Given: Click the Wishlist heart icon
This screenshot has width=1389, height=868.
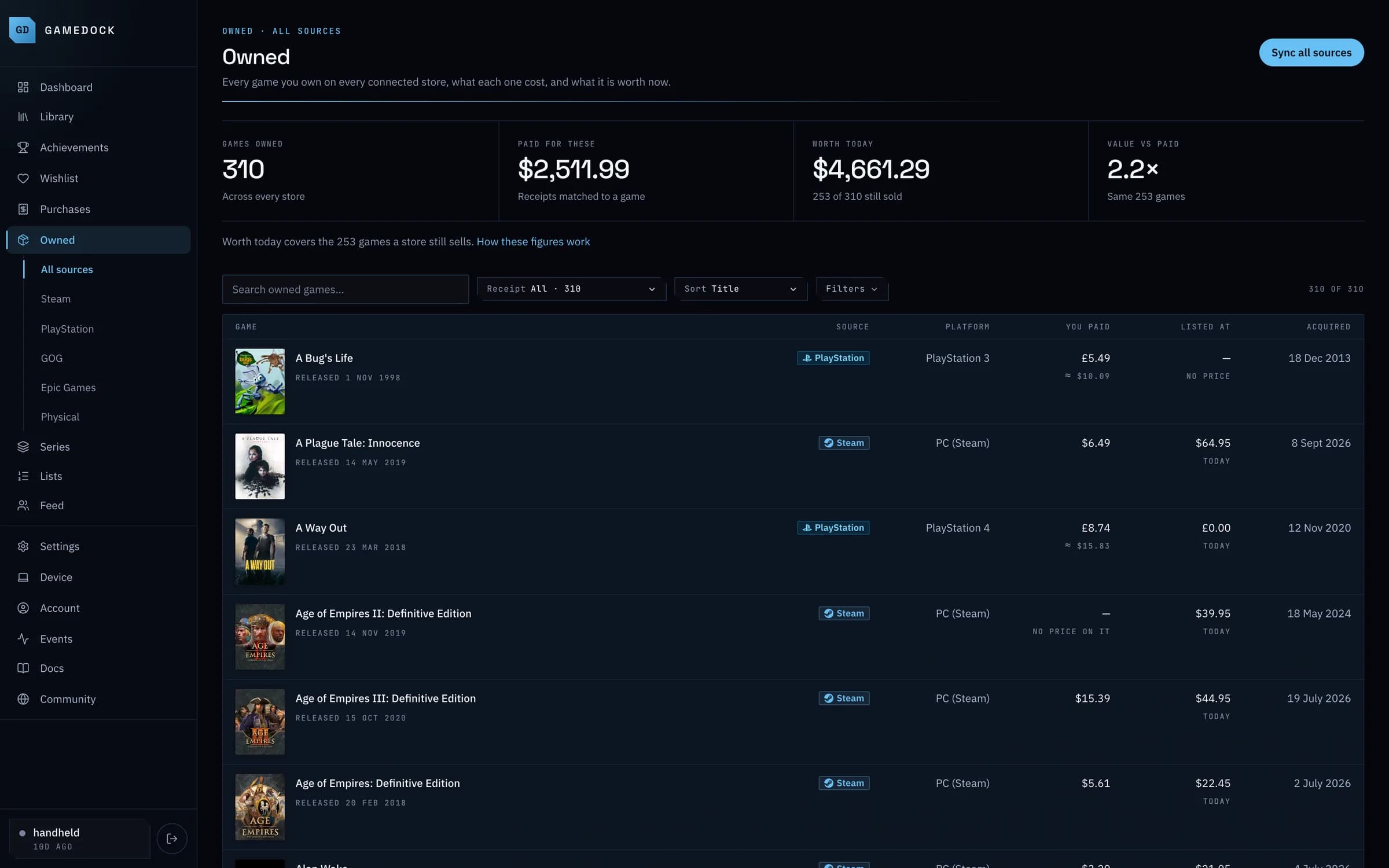Looking at the screenshot, I should (x=23, y=178).
